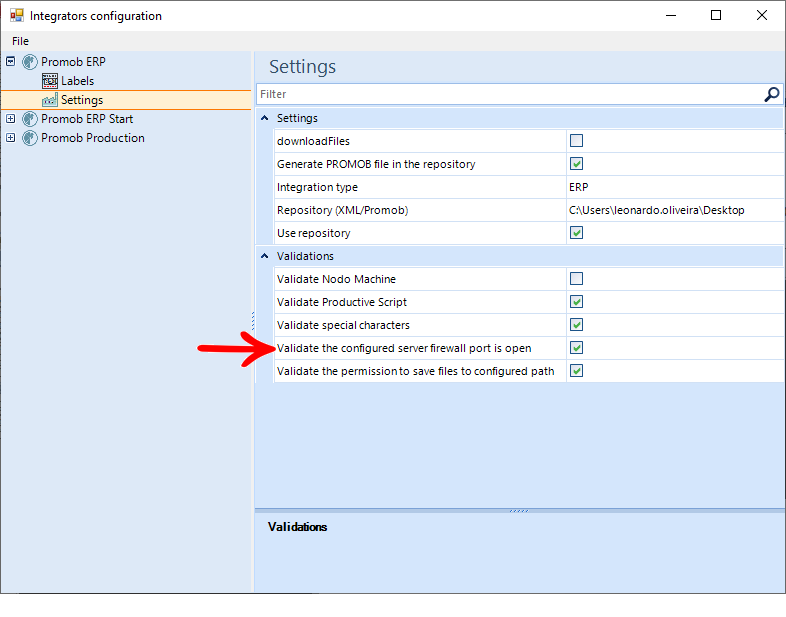Image resolution: width=786 pixels, height=617 pixels.
Task: Select the Settings tree item
Action: pos(82,100)
